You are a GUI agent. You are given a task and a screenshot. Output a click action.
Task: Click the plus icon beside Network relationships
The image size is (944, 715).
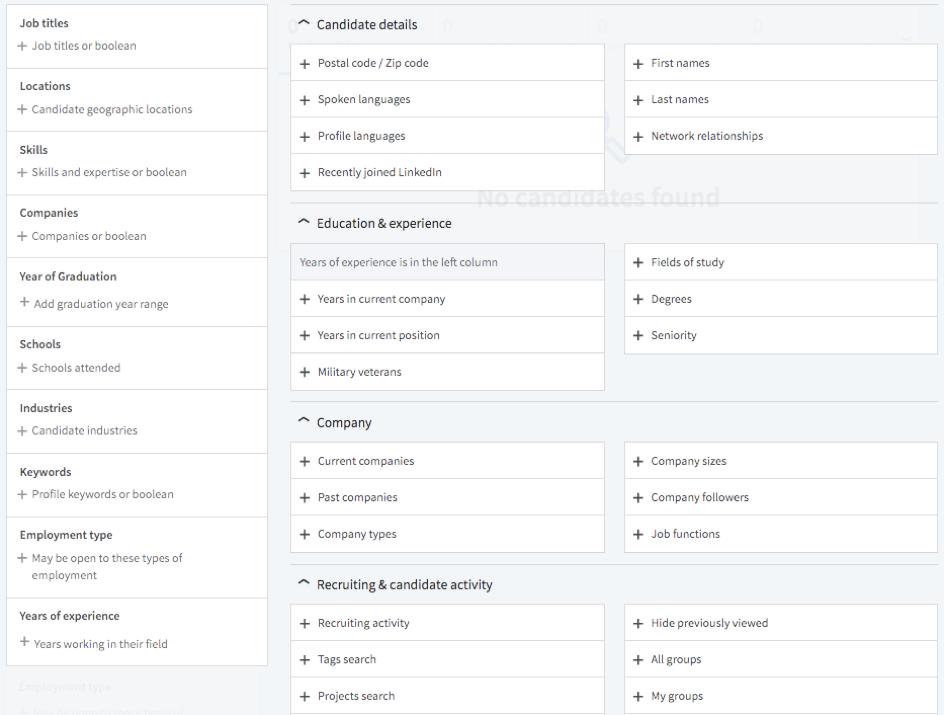click(638, 137)
